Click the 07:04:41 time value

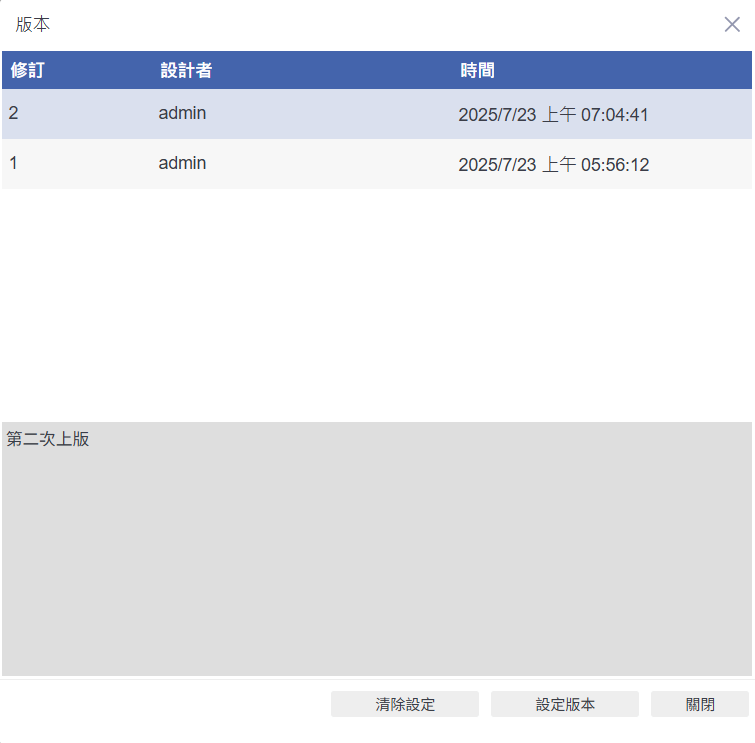pos(614,115)
